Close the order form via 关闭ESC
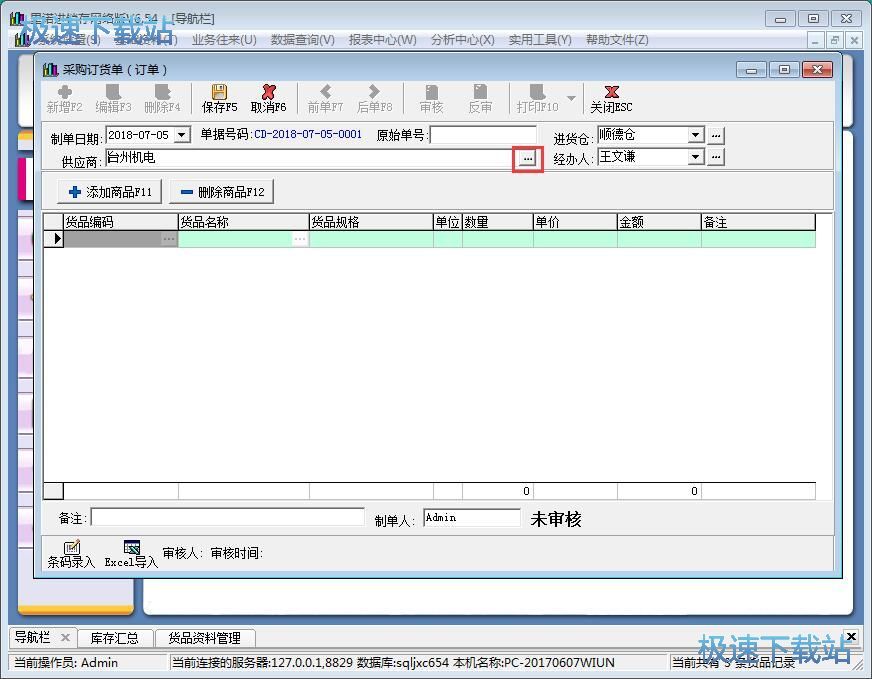Image resolution: width=872 pixels, height=679 pixels. pyautogui.click(x=611, y=99)
